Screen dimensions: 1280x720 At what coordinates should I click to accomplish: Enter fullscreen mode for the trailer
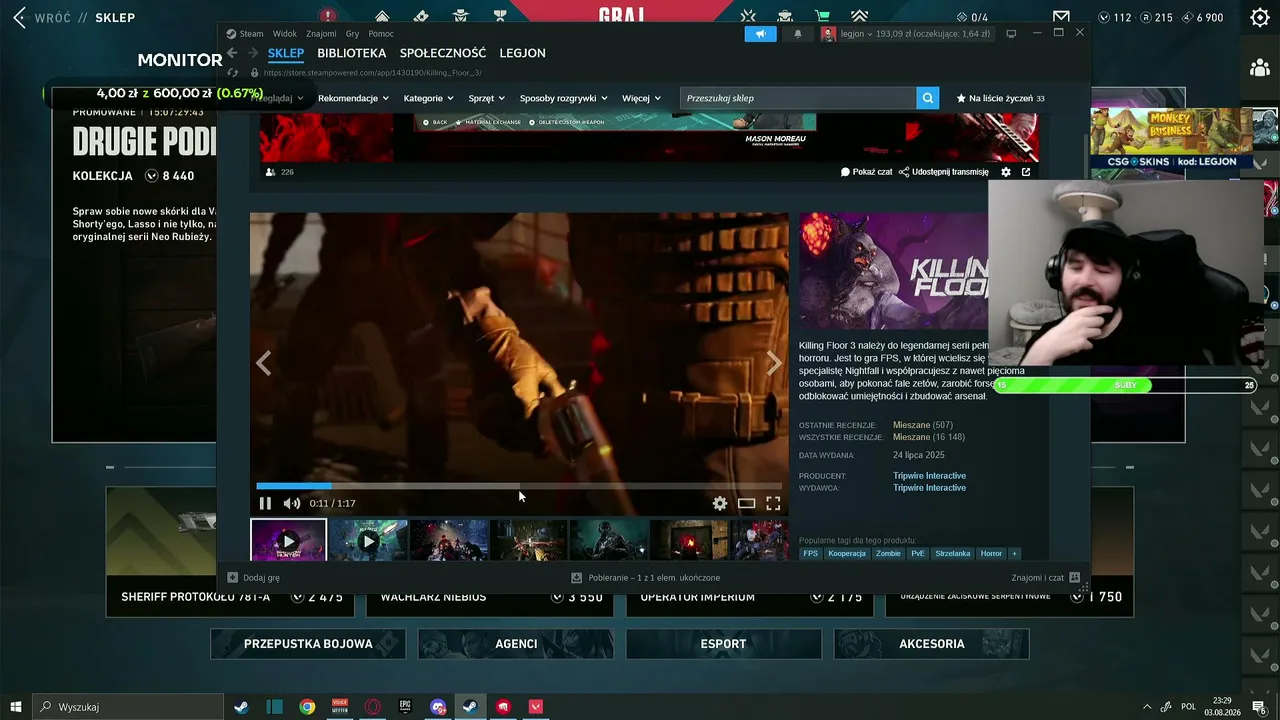pyautogui.click(x=773, y=504)
